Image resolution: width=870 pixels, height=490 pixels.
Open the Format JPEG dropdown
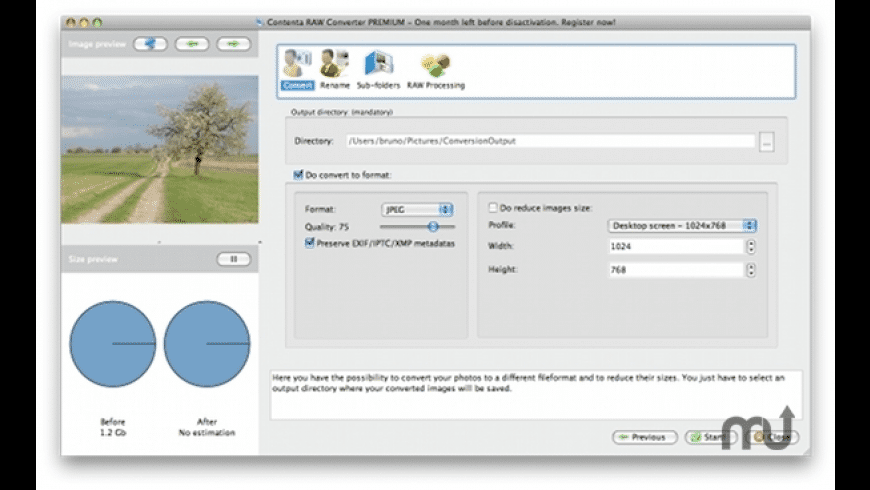coord(417,209)
